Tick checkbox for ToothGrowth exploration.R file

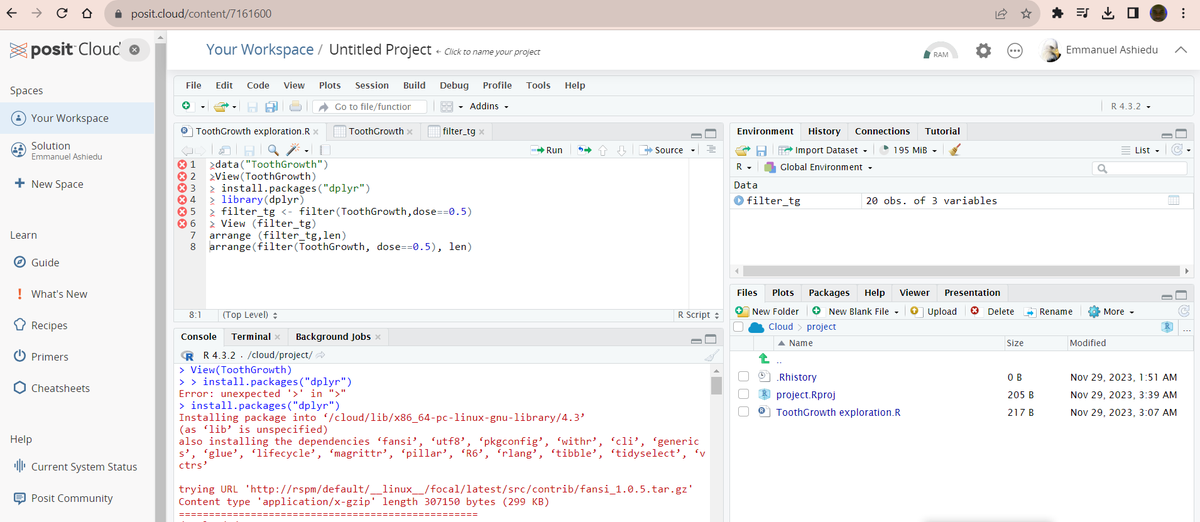pyautogui.click(x=743, y=412)
